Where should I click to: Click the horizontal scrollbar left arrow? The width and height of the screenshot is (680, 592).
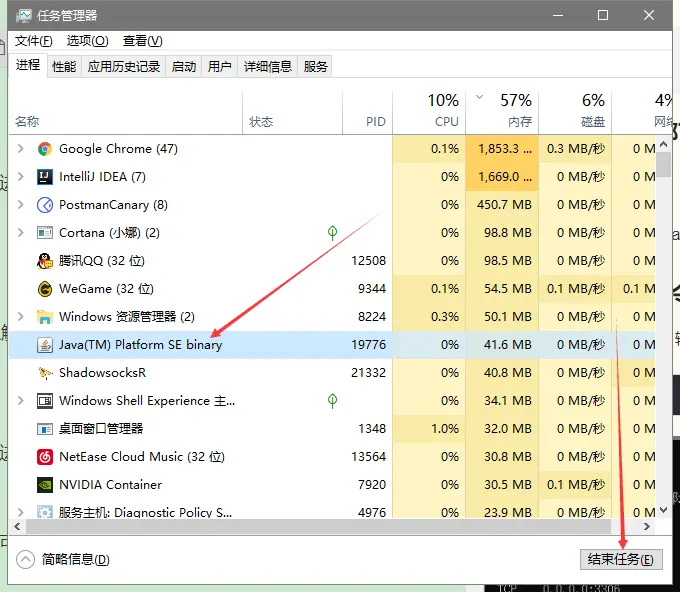pos(17,527)
